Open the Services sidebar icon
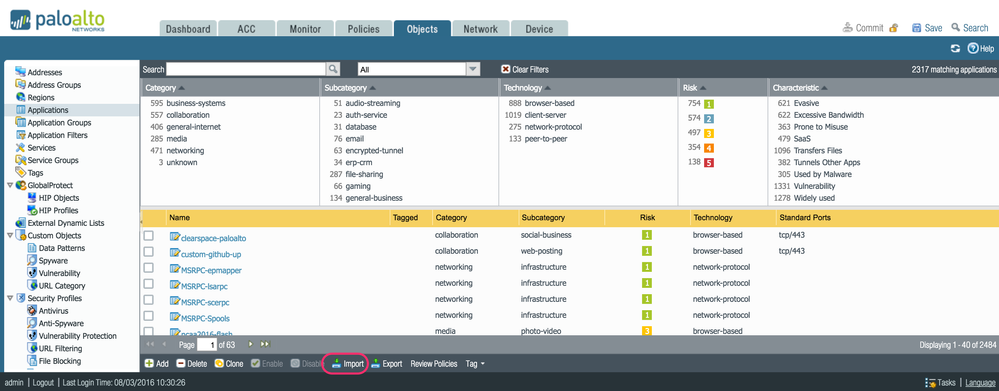This screenshot has height=391, width=999. point(20,148)
